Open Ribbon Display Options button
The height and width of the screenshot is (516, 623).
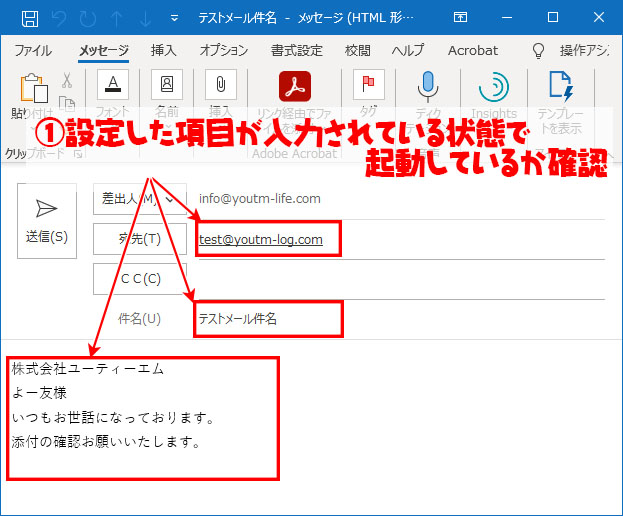point(460,17)
